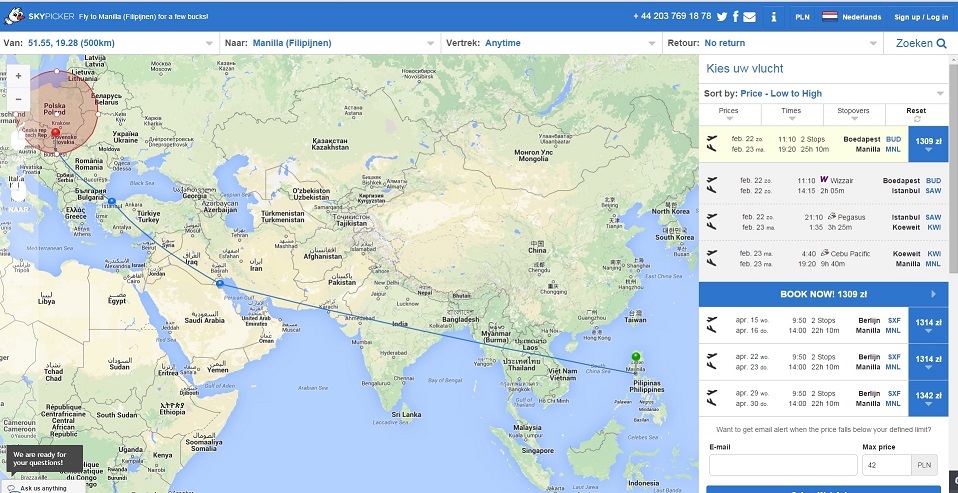Click the top resize handle of the radius circle
Image resolution: width=958 pixels, height=493 pixels.
click(57, 71)
